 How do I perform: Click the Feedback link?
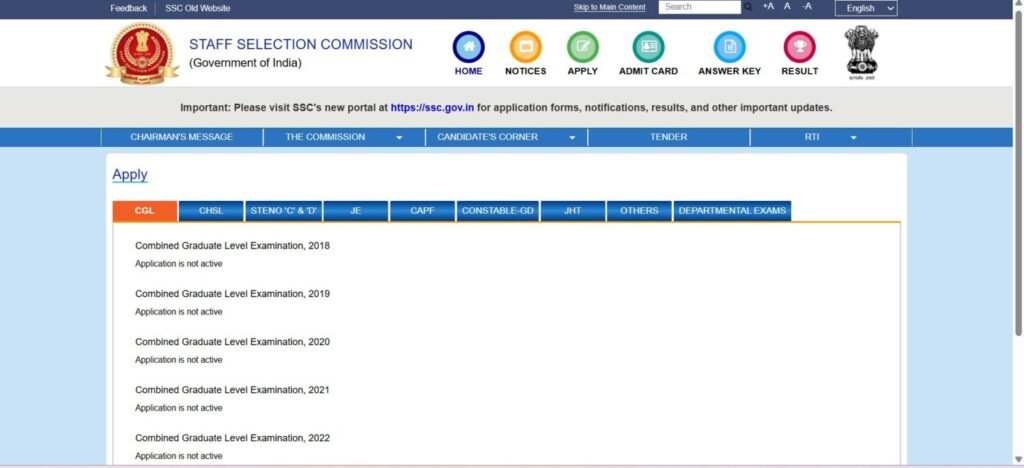tap(128, 8)
